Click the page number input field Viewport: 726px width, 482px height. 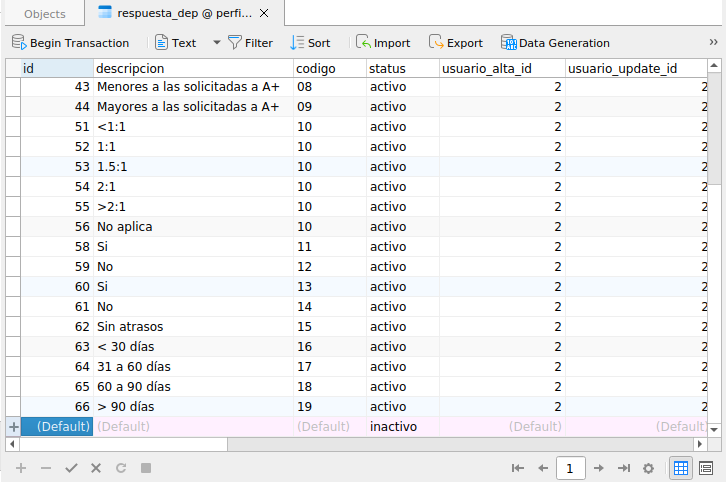(570, 467)
